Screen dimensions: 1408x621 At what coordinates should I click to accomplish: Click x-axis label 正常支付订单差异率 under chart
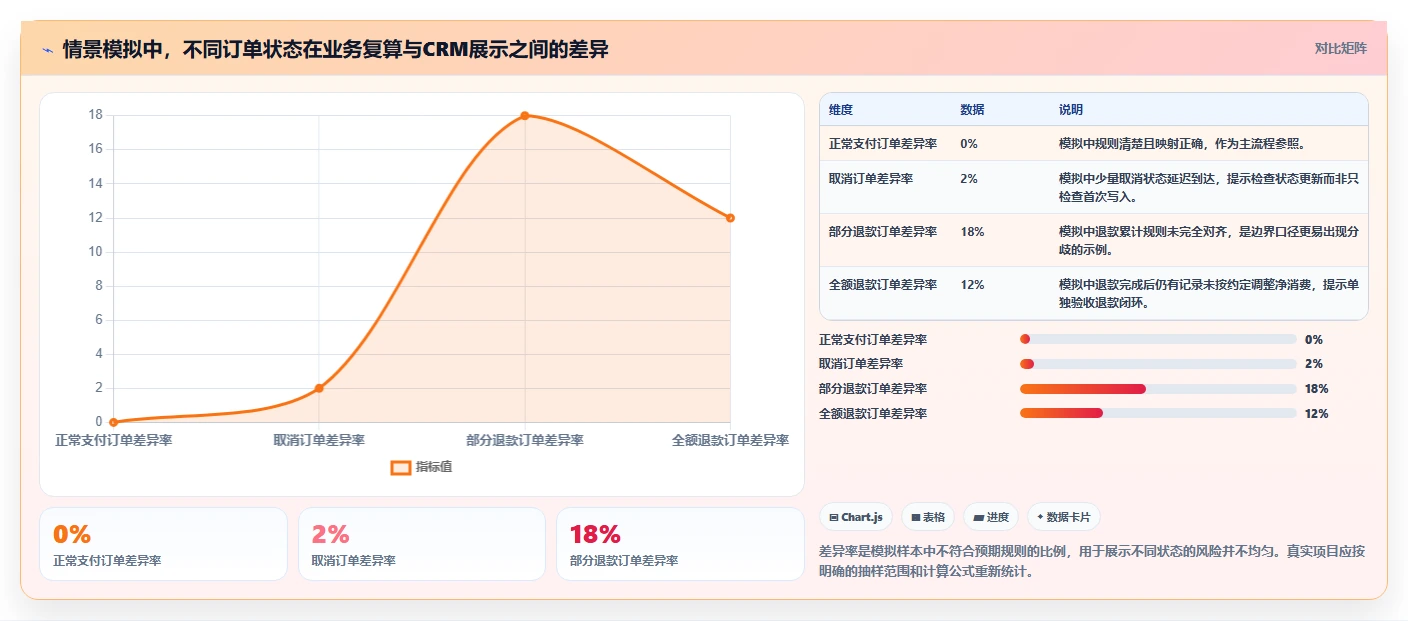click(113, 440)
